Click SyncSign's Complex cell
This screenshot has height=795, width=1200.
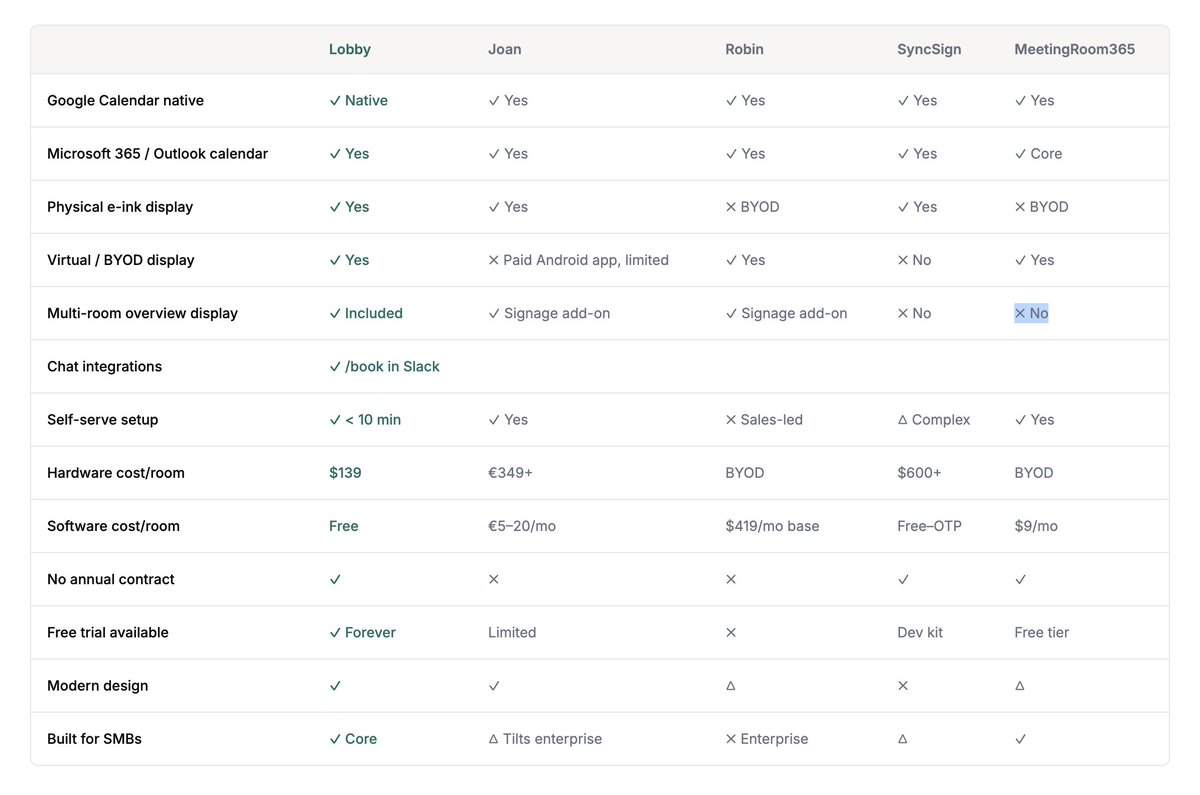pyautogui.click(x=934, y=419)
